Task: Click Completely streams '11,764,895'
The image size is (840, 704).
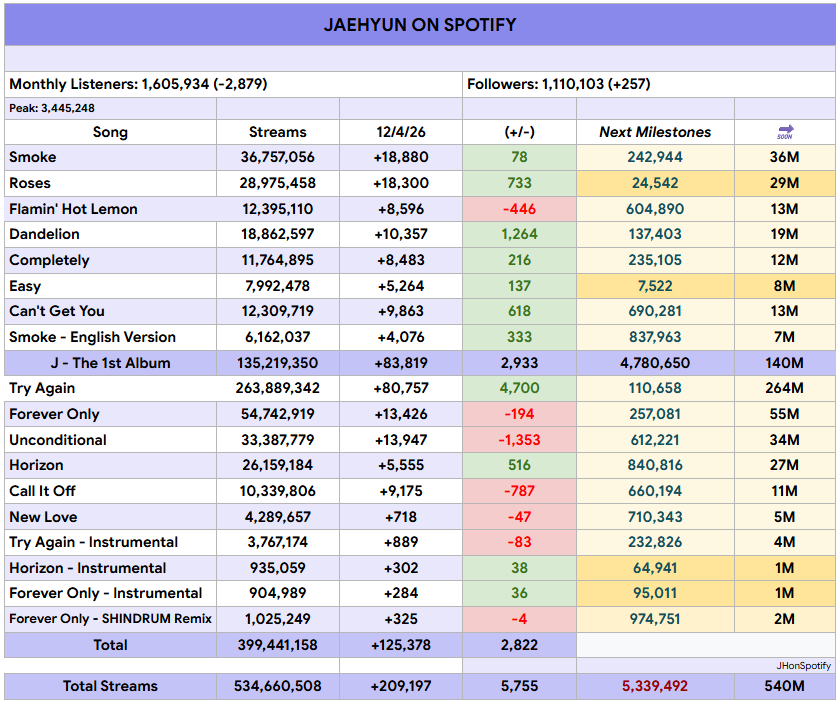Action: pyautogui.click(x=278, y=260)
